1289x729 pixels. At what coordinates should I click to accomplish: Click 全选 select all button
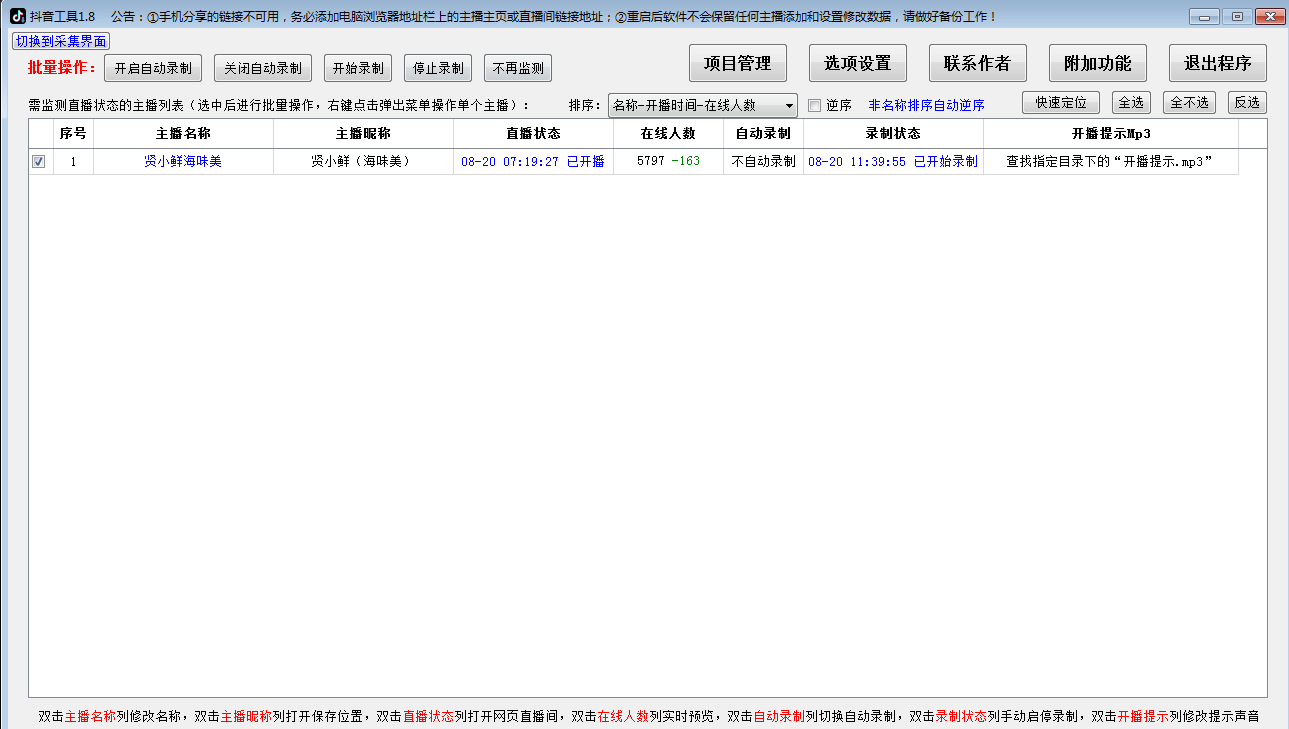pyautogui.click(x=1131, y=102)
